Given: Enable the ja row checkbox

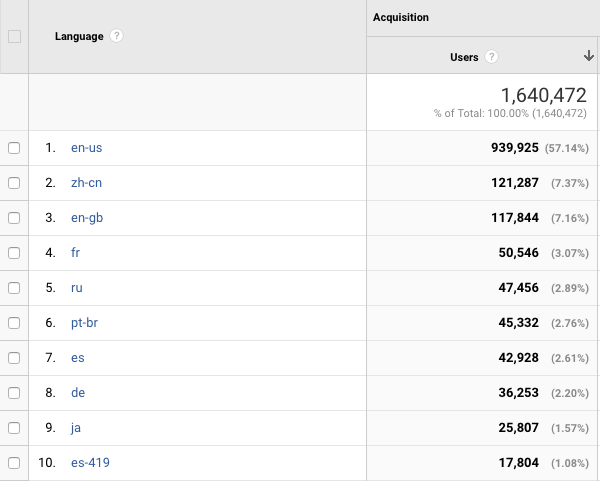Looking at the screenshot, I should (x=14, y=428).
